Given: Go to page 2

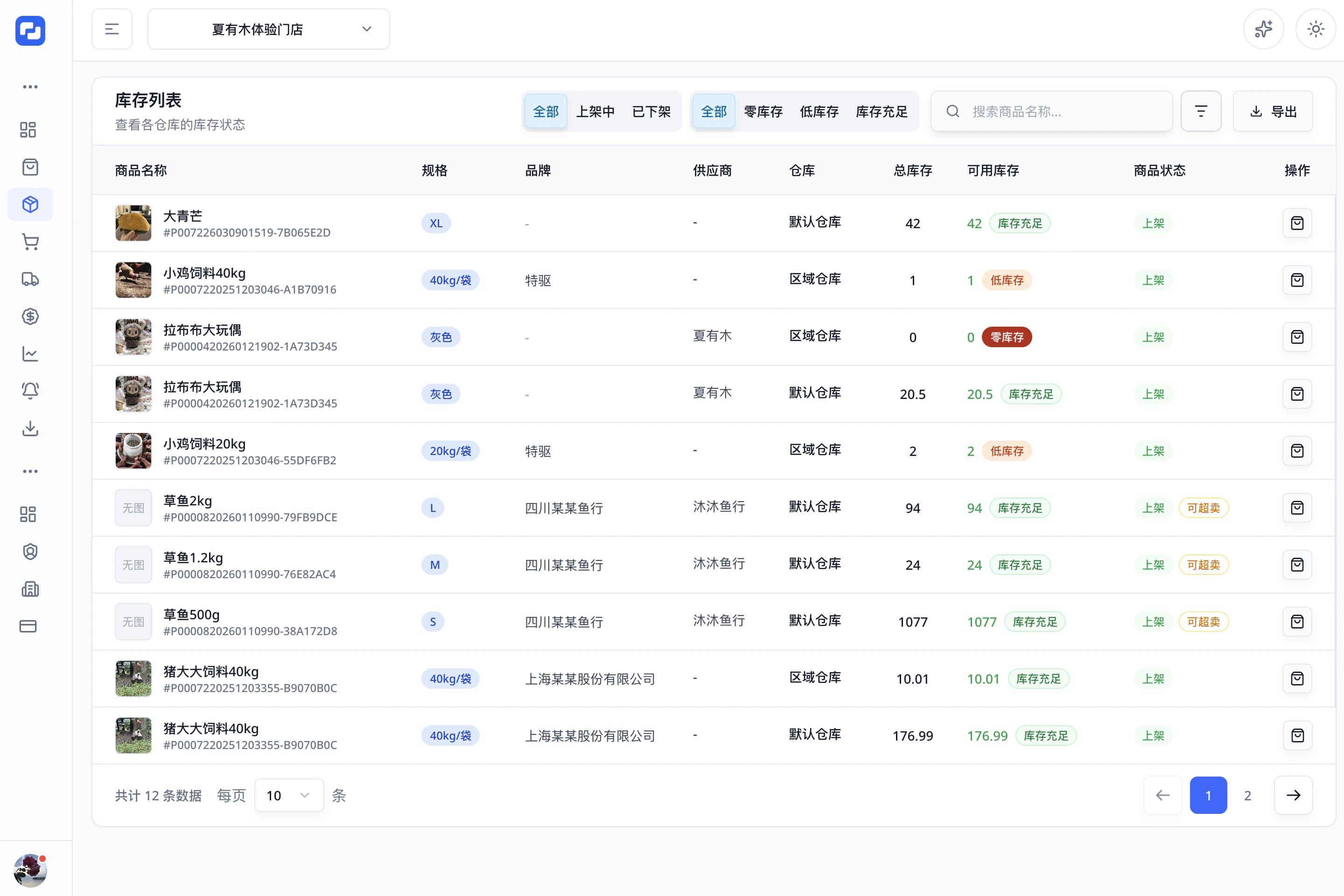Looking at the screenshot, I should (1247, 795).
